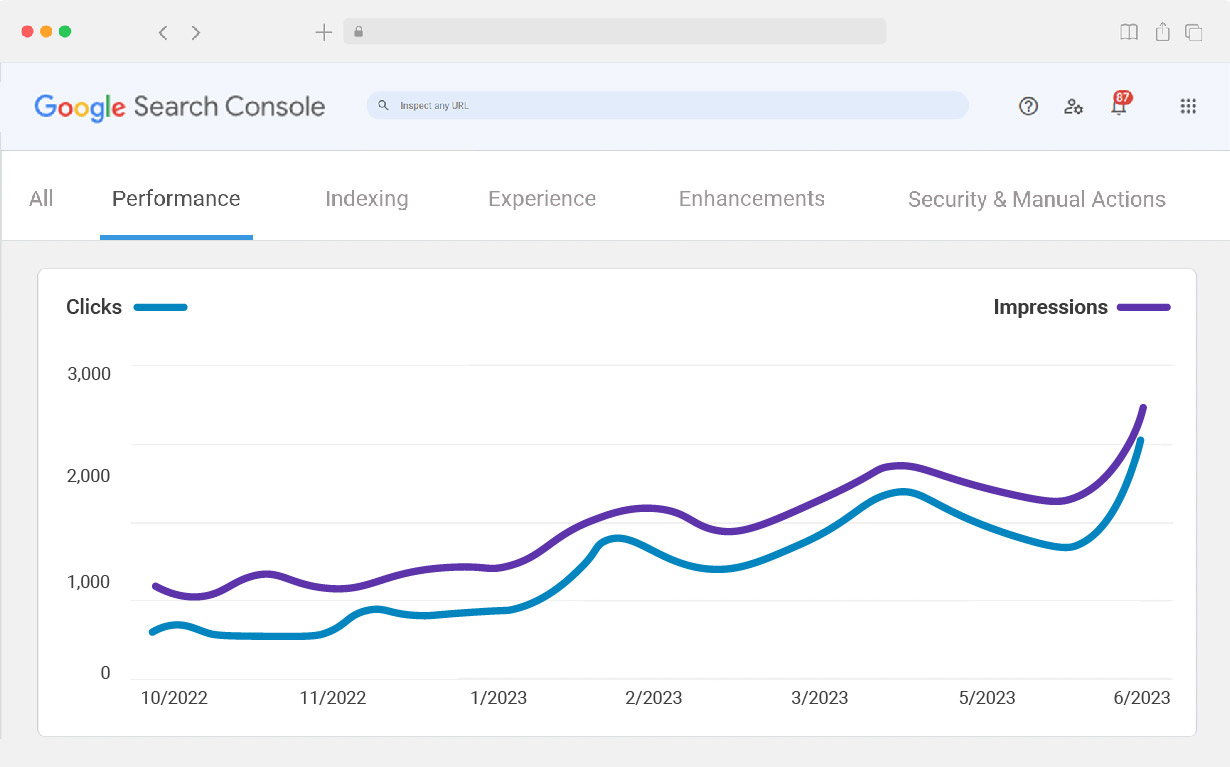Click the browser share icon
Screen dimensions: 1230x767
(1162, 32)
